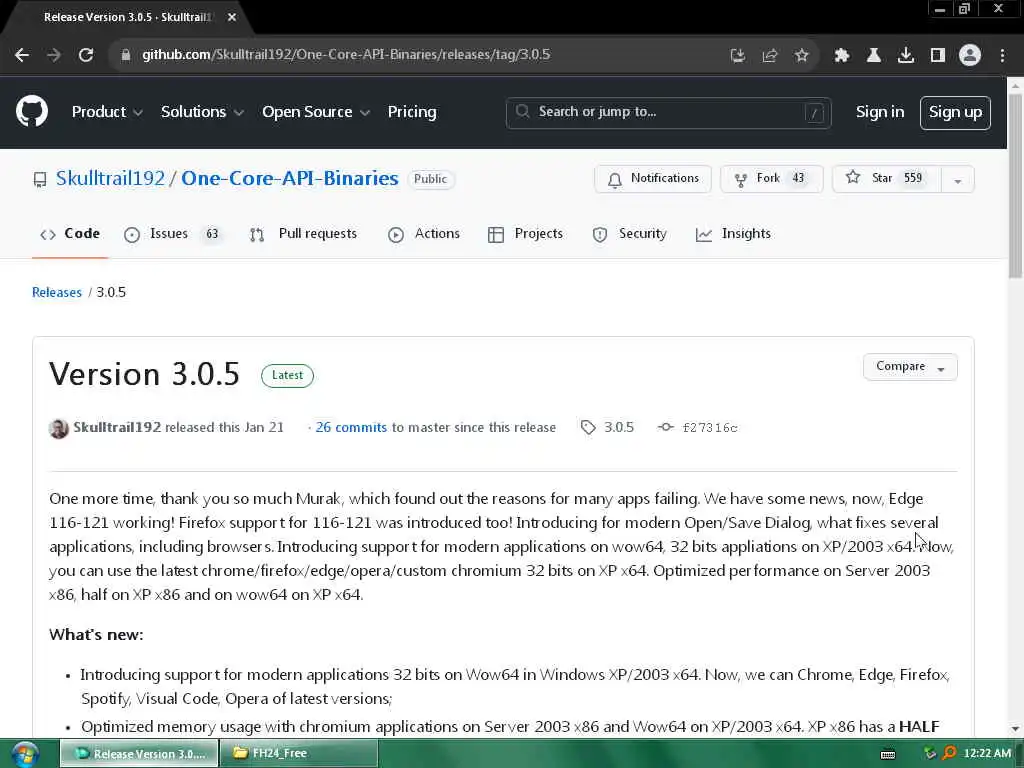This screenshot has height=768, width=1024.
Task: Fork the repository
Action: pos(771,178)
